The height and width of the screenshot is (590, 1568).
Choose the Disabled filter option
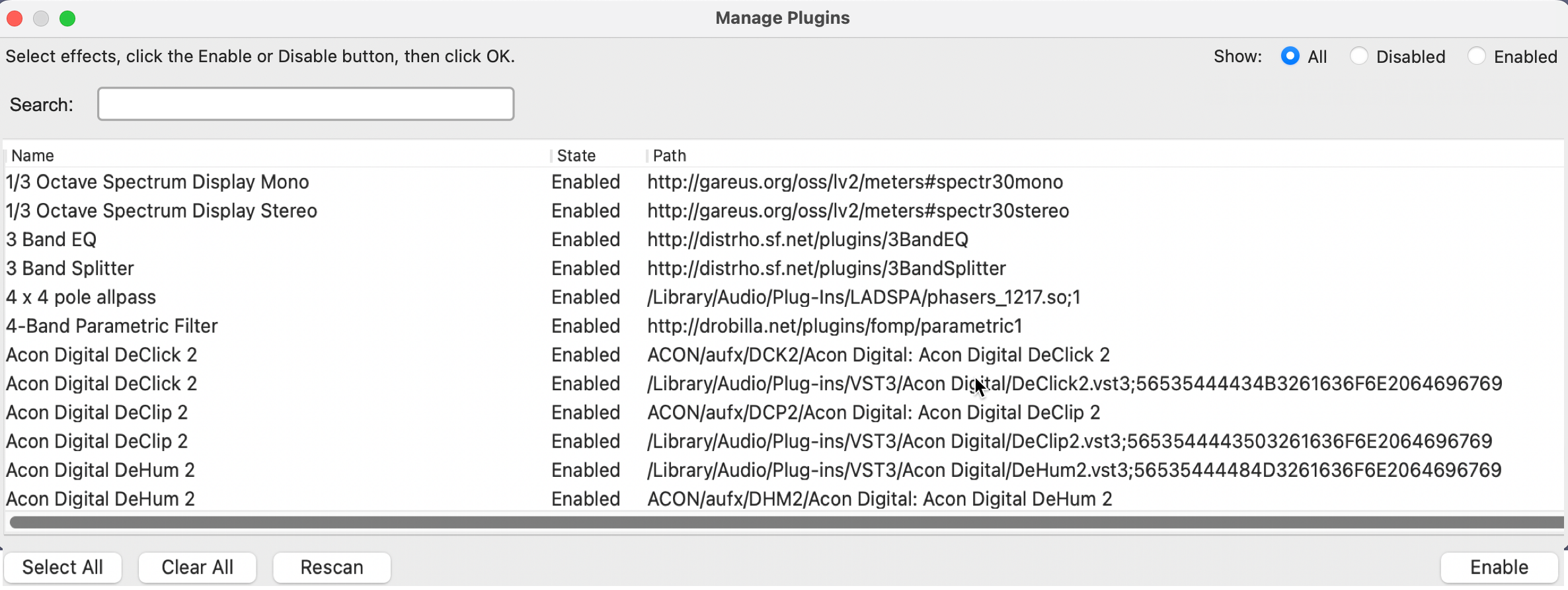(1359, 56)
